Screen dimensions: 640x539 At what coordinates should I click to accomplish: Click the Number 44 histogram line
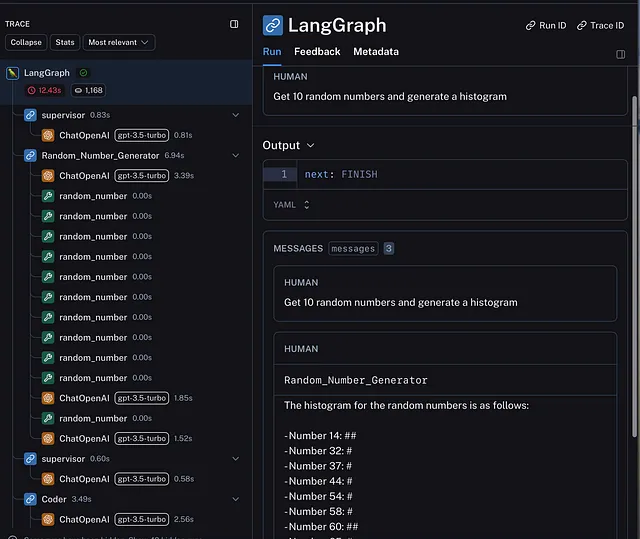(x=318, y=481)
